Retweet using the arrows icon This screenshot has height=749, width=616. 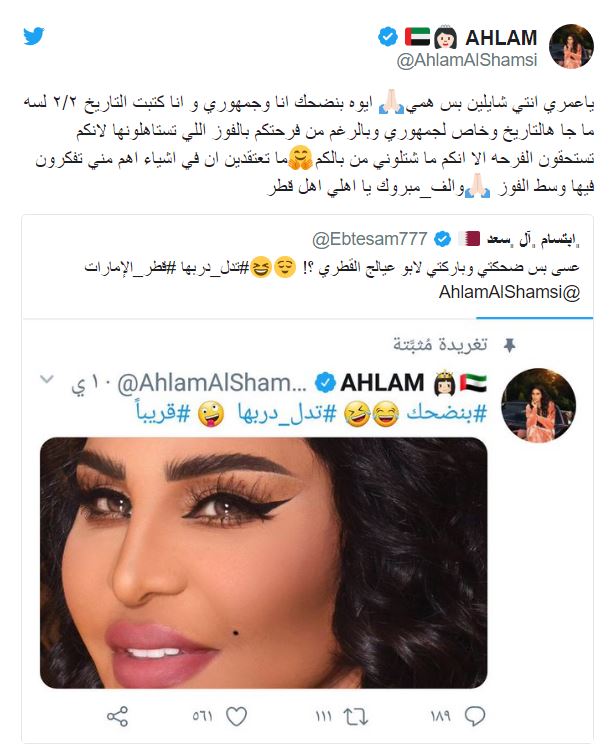(x=356, y=717)
